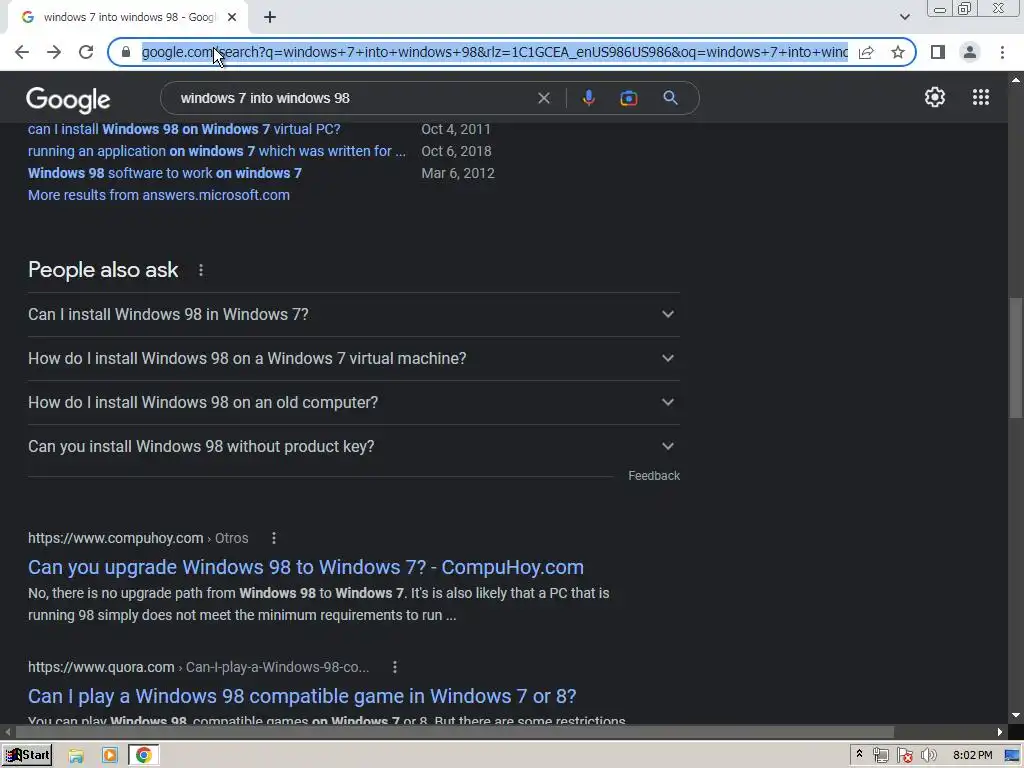
Task: Open the Chrome profile avatar menu
Action: click(x=970, y=52)
